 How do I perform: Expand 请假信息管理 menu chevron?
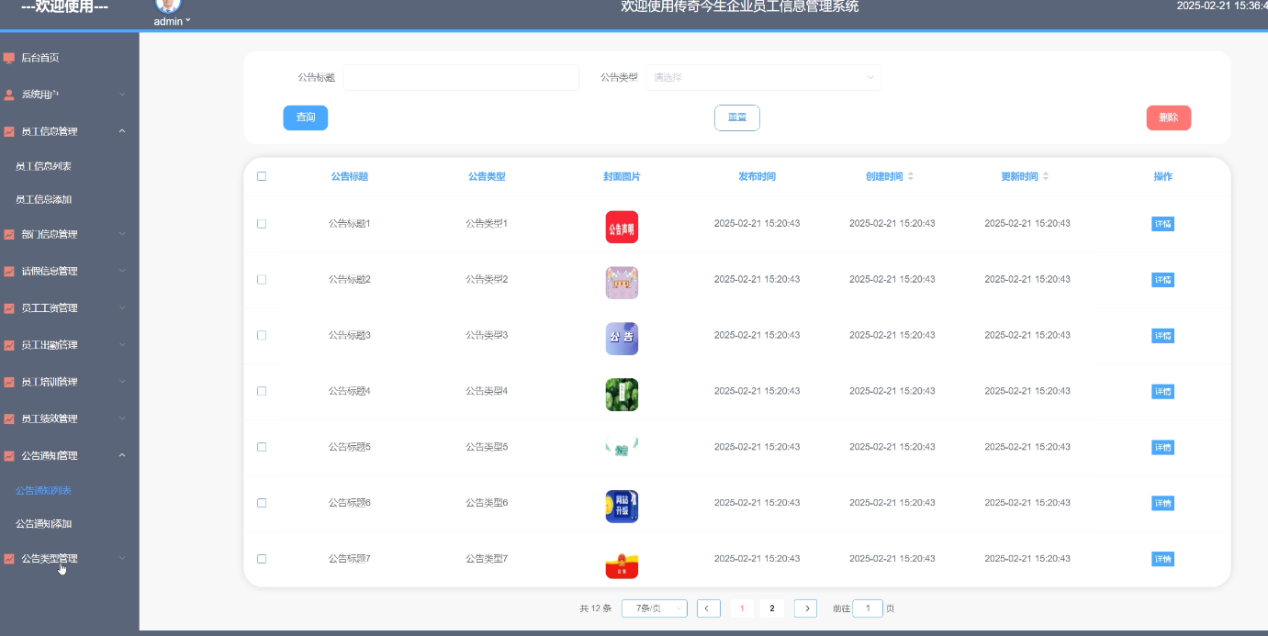[122, 272]
